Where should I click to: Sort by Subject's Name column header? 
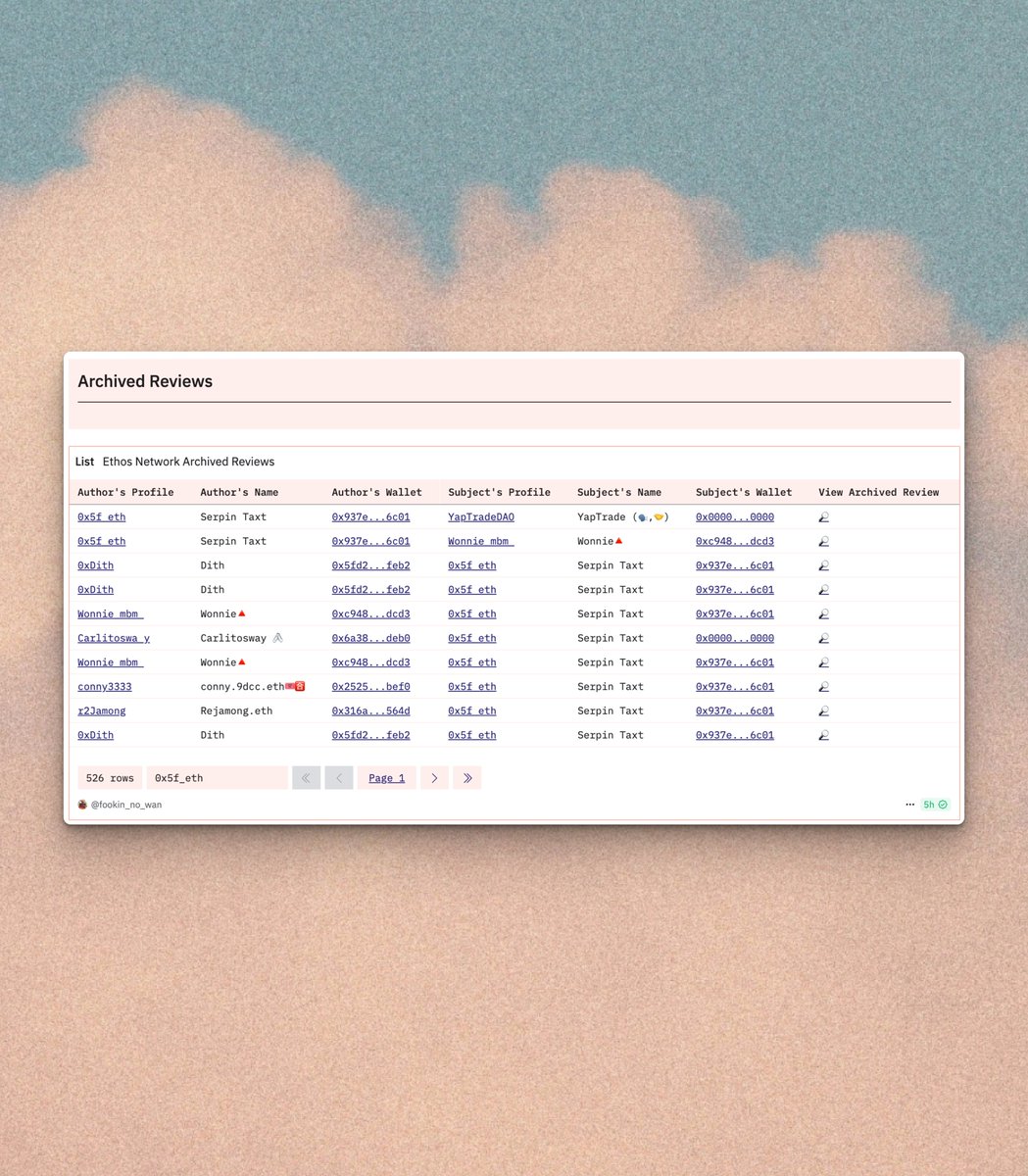coord(619,492)
